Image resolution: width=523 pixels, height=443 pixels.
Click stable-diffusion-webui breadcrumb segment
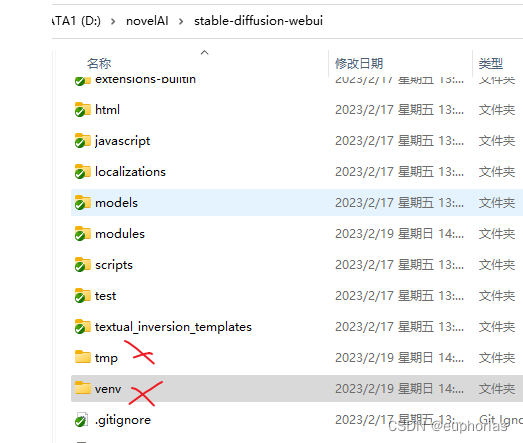point(258,21)
